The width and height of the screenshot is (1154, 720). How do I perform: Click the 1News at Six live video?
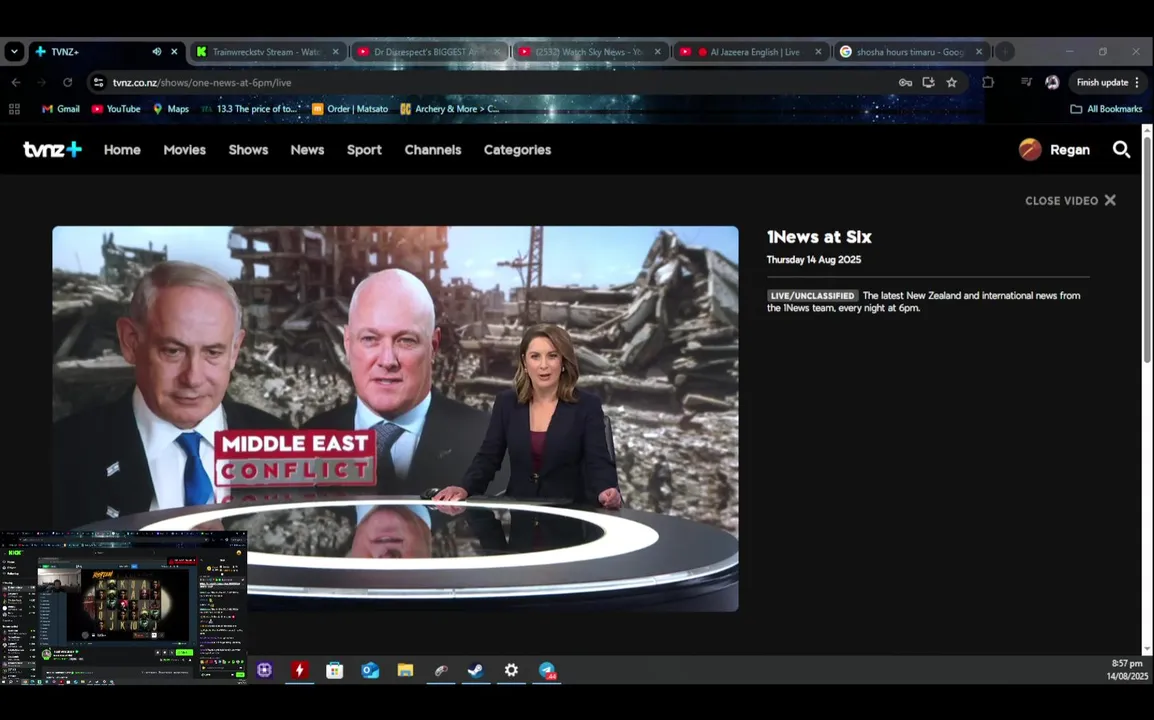[x=395, y=418]
